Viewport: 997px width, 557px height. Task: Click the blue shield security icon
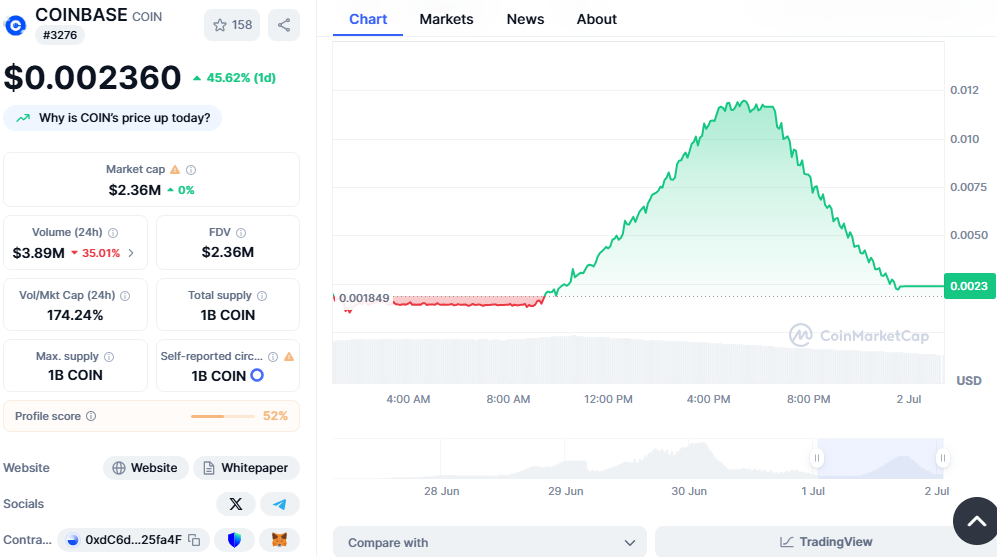click(x=235, y=540)
